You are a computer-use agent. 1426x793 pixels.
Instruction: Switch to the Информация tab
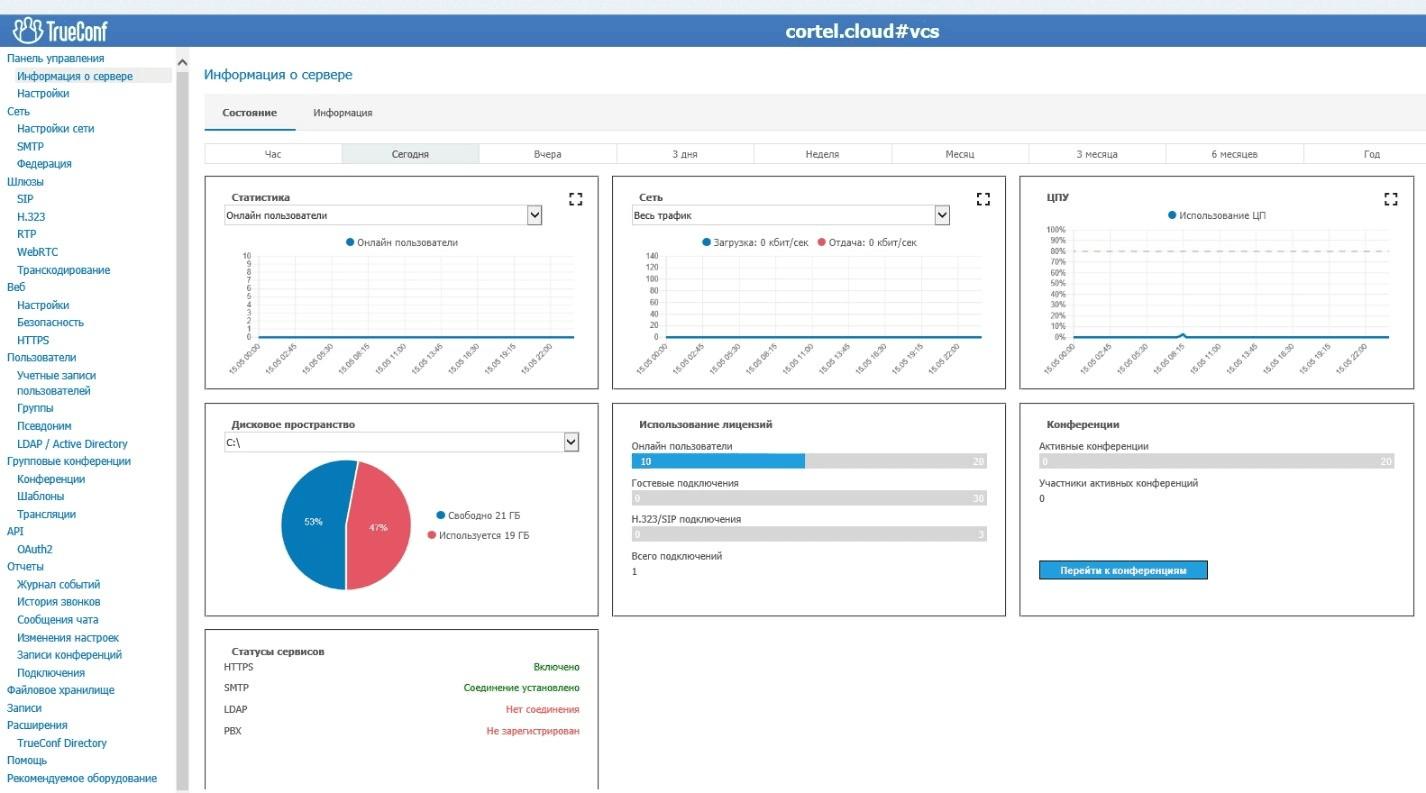pos(343,113)
